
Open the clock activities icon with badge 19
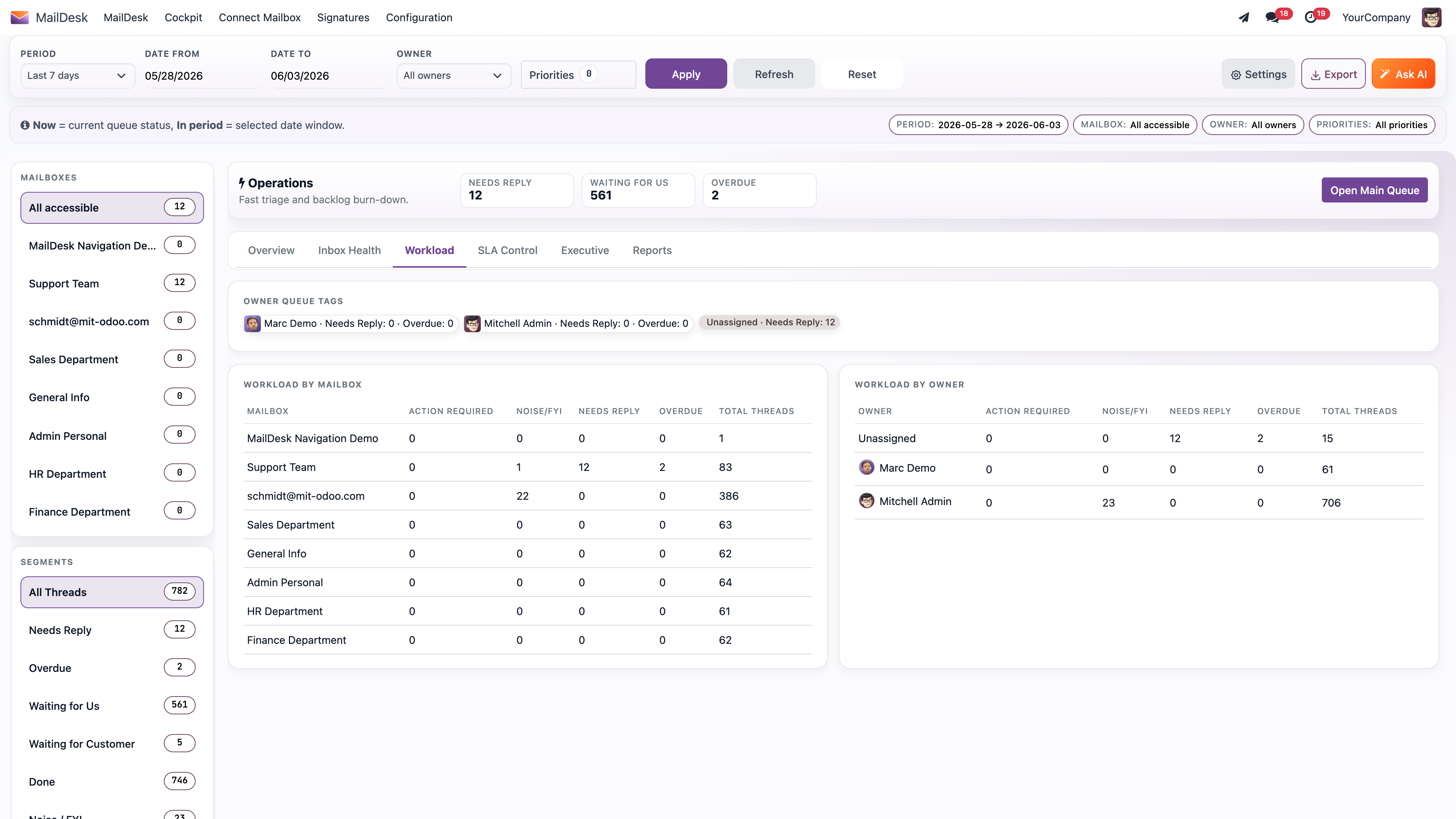[x=1311, y=17]
